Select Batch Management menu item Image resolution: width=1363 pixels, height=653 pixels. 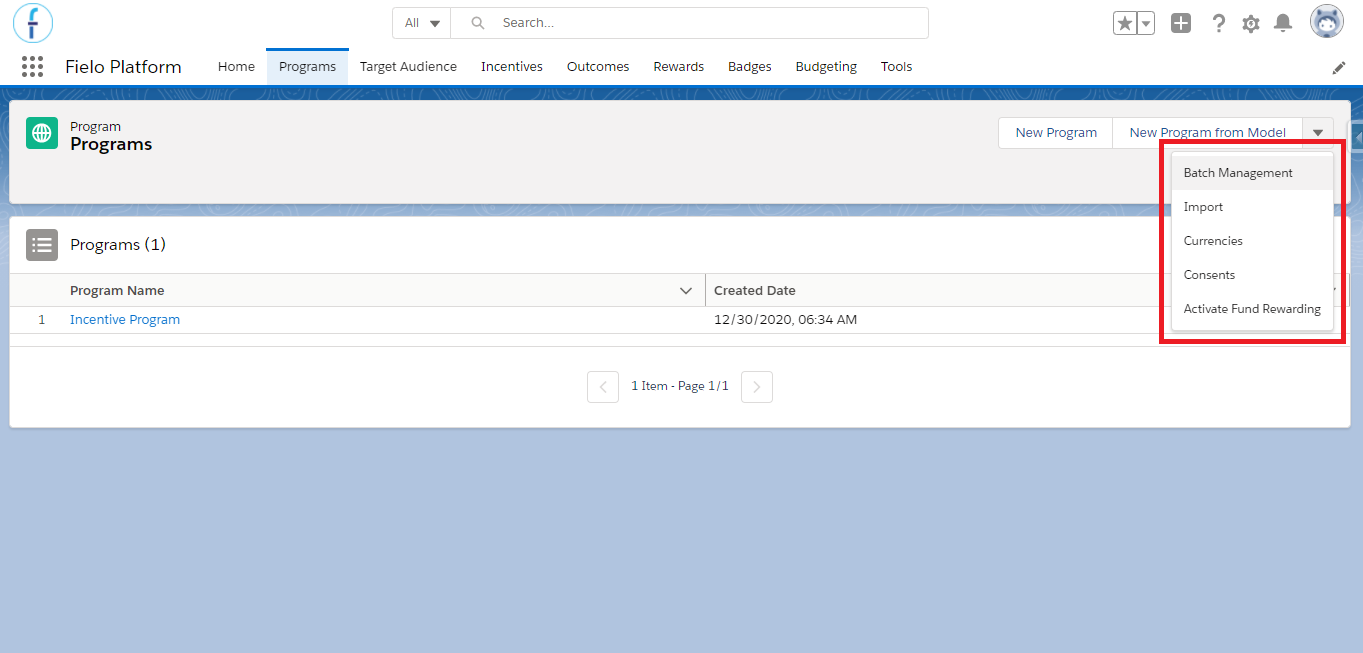[1252, 173]
